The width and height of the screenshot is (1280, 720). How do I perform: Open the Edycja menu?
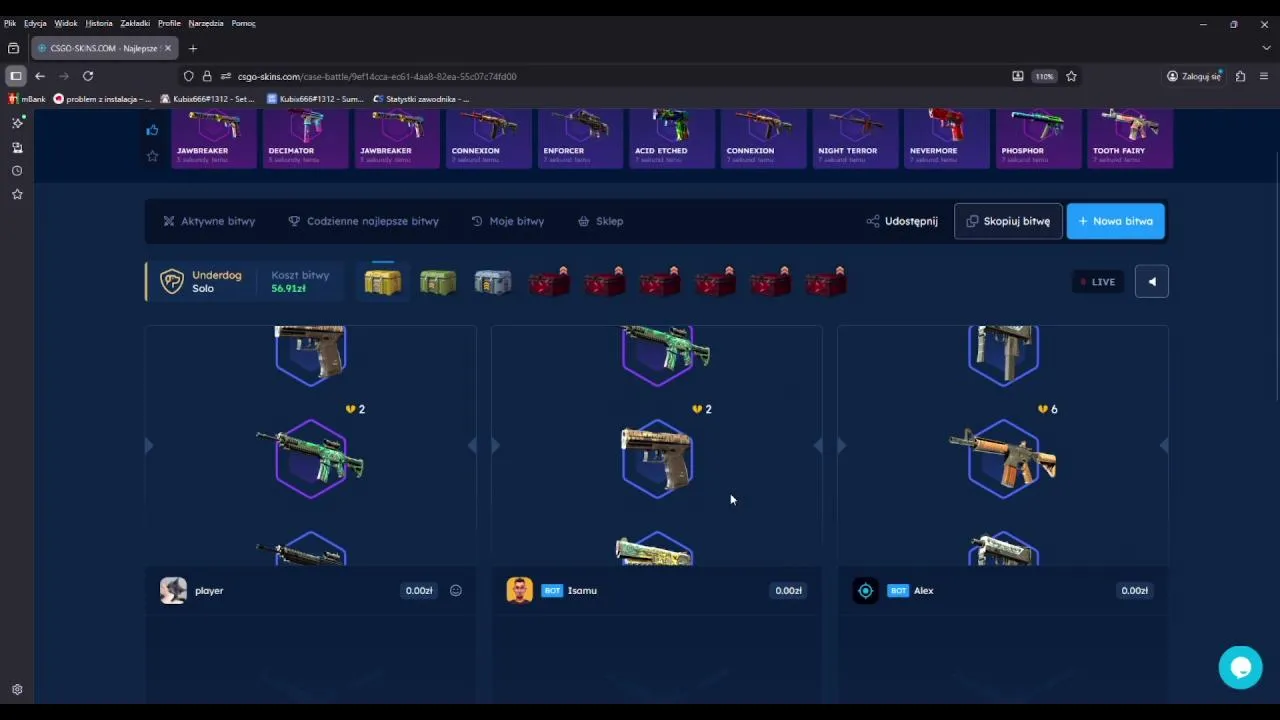(35, 23)
